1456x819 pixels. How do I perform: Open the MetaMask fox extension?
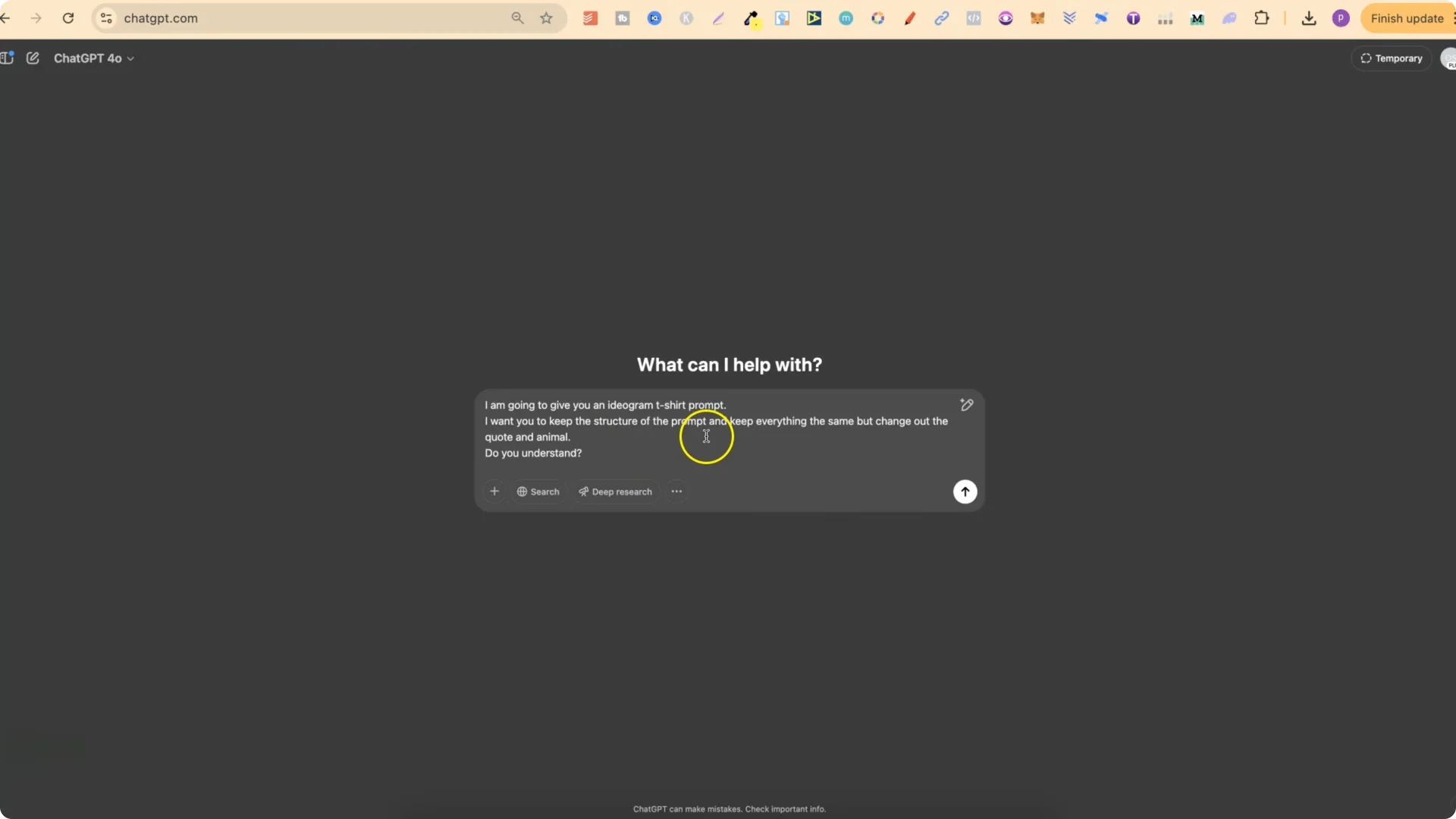1037,17
